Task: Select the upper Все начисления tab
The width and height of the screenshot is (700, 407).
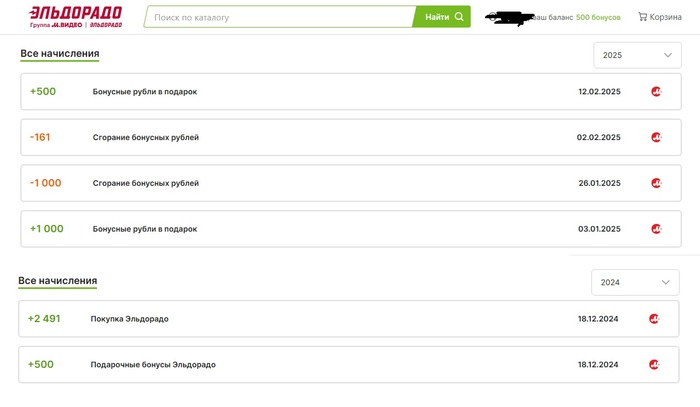Action: [59, 54]
